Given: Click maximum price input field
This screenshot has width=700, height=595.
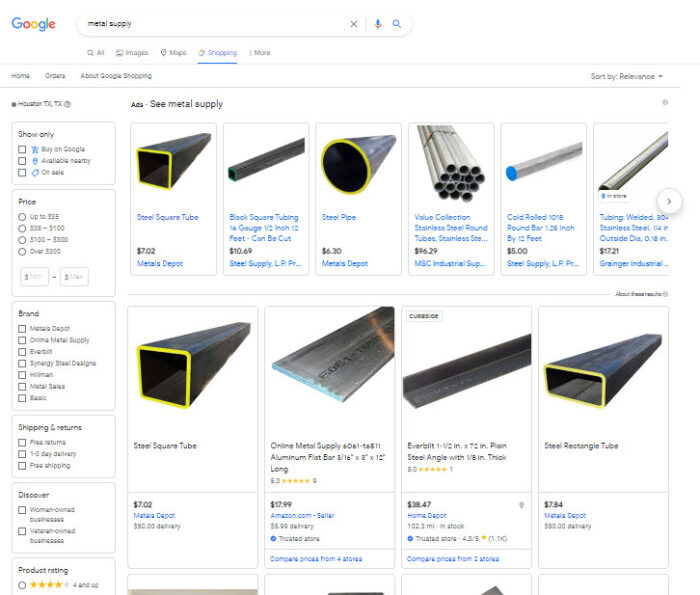Looking at the screenshot, I should click(x=74, y=277).
